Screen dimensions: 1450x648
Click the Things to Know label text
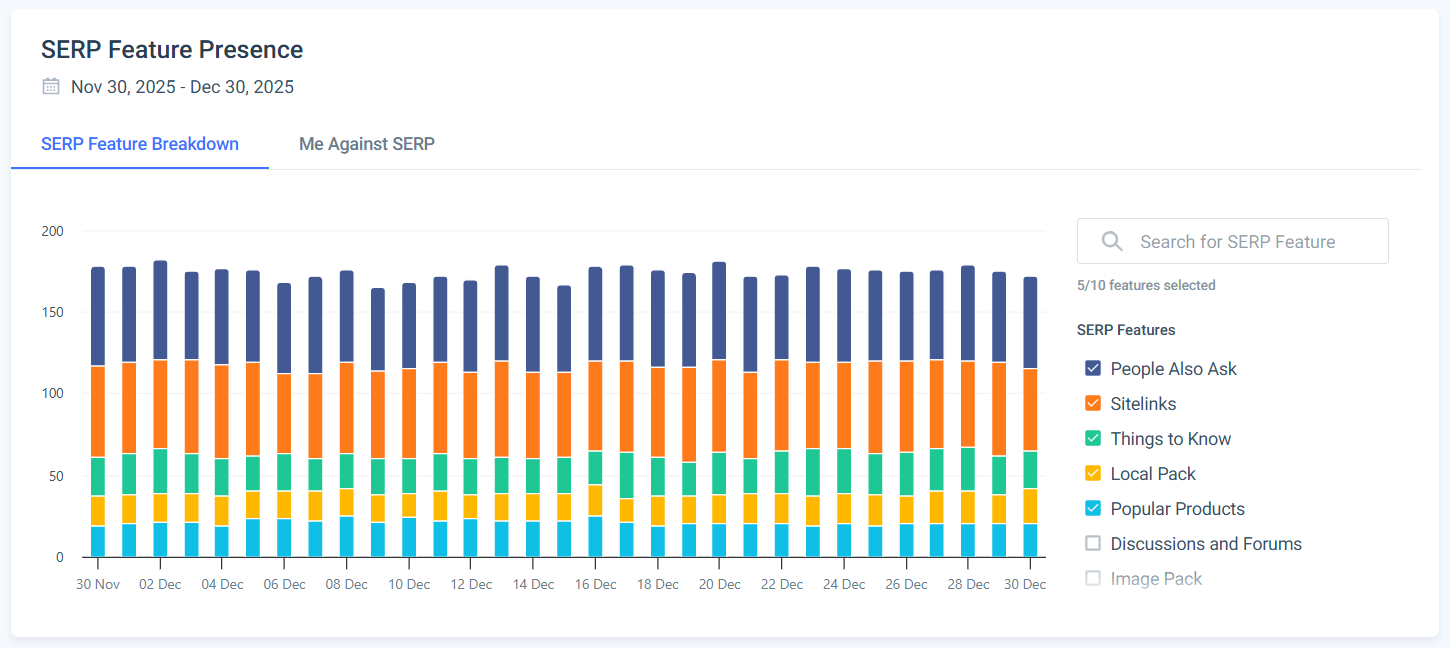coord(1170,438)
